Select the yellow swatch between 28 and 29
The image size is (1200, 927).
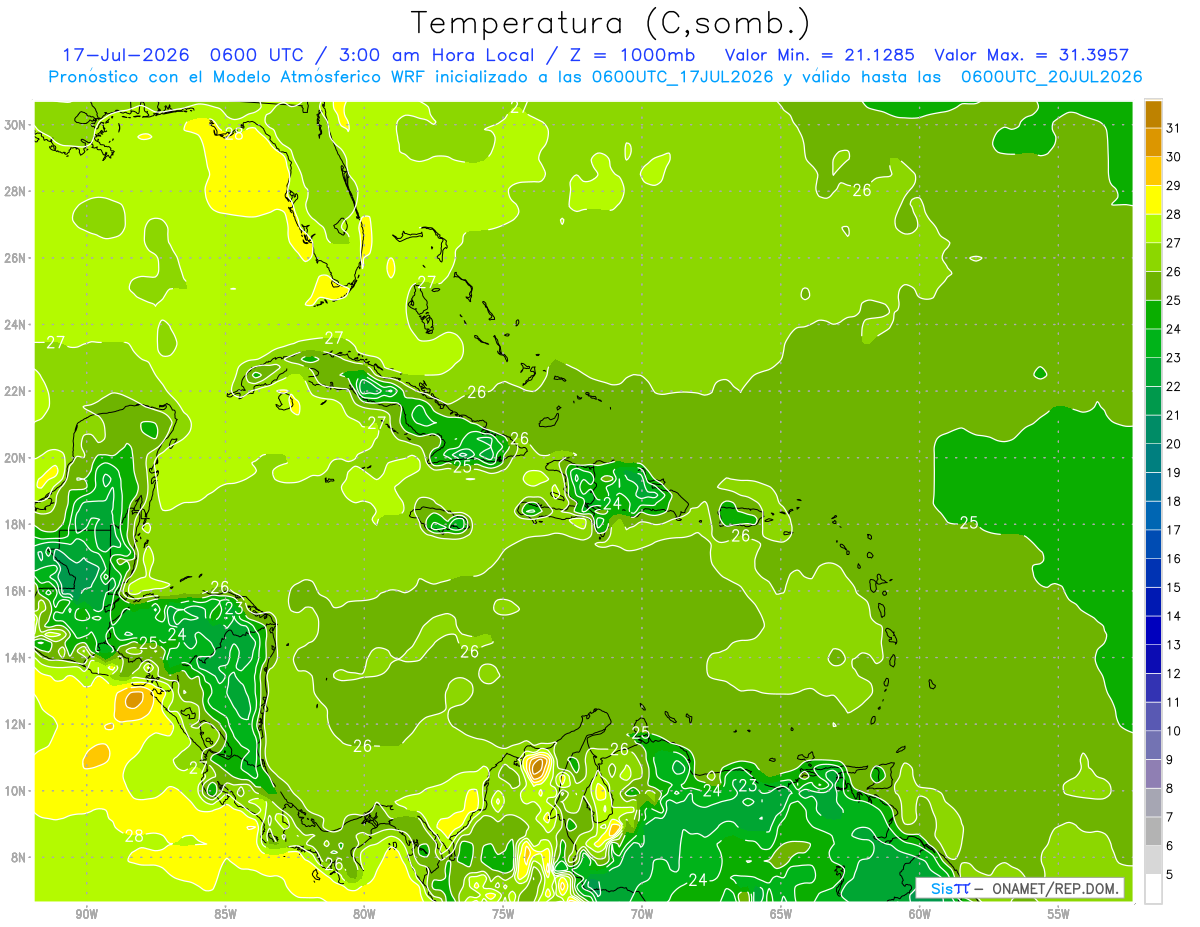[x=1153, y=199]
